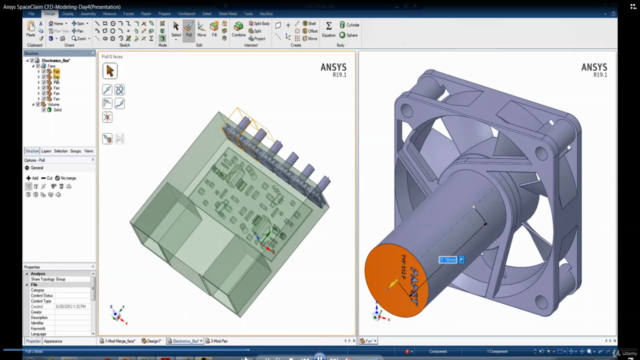Image resolution: width=640 pixels, height=360 pixels.
Task: Switch to the Assembly ribbon tab
Action: [88, 14]
